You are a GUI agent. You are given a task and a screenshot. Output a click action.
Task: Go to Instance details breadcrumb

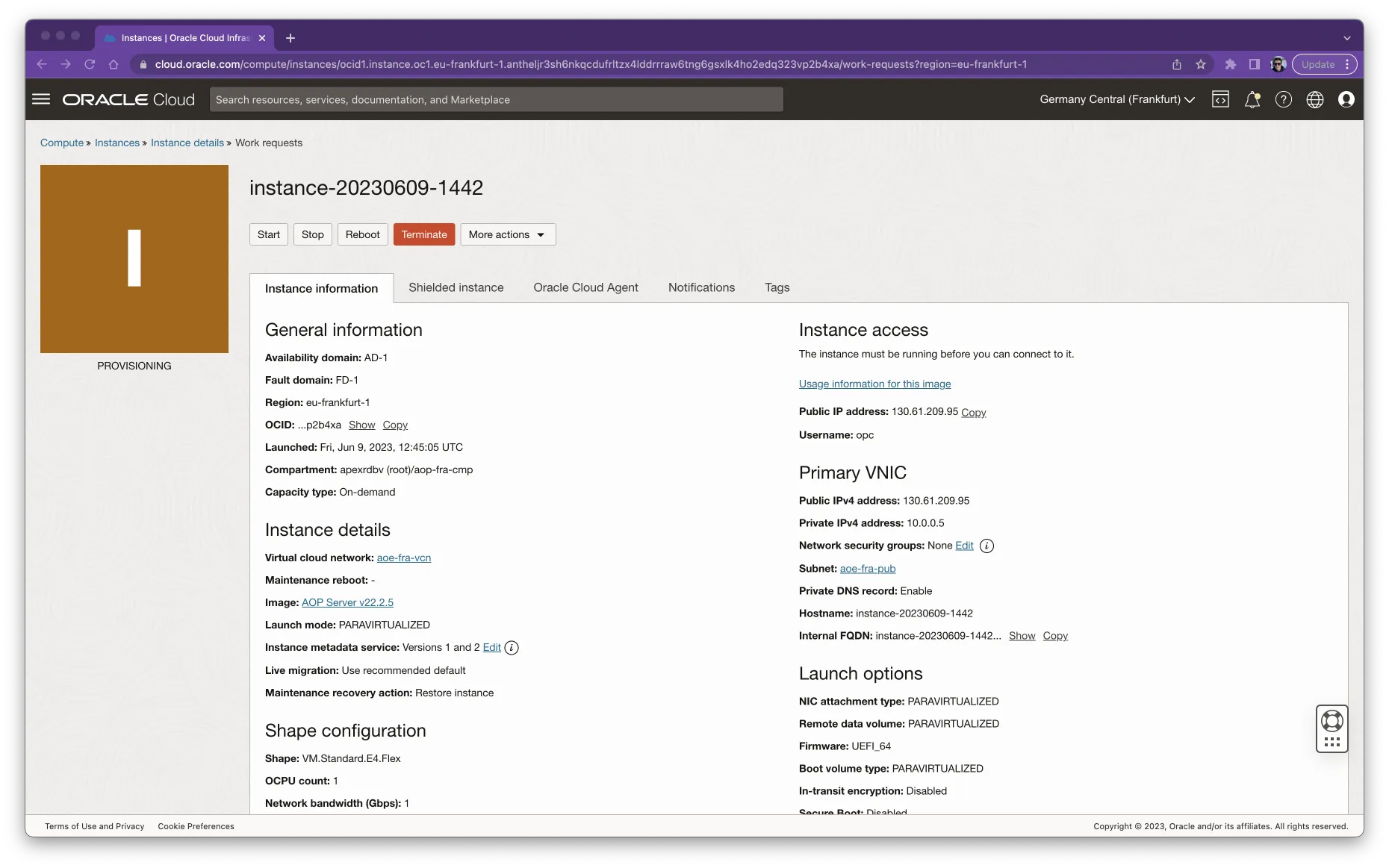coord(187,143)
